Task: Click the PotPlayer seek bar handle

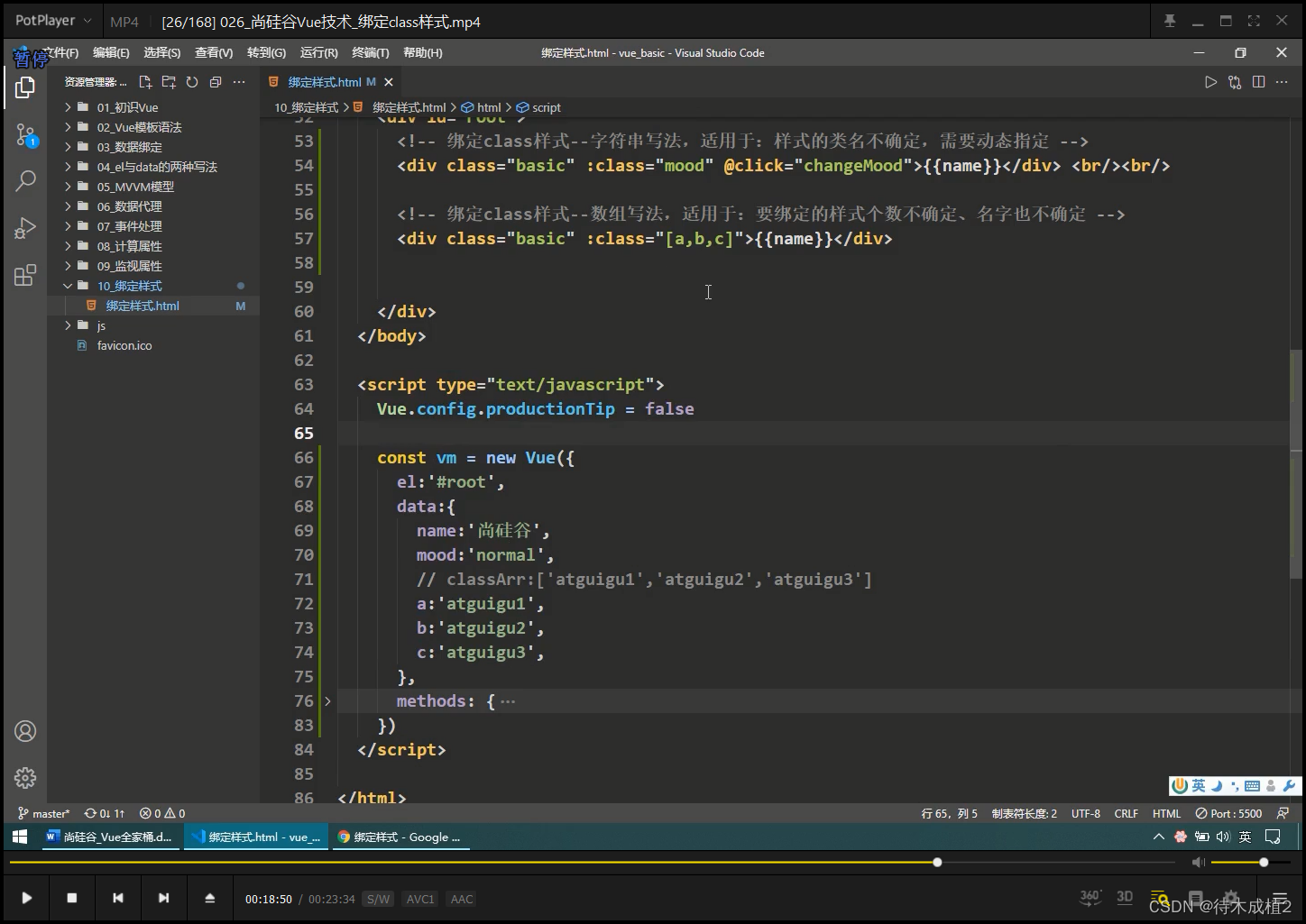Action: 937,863
